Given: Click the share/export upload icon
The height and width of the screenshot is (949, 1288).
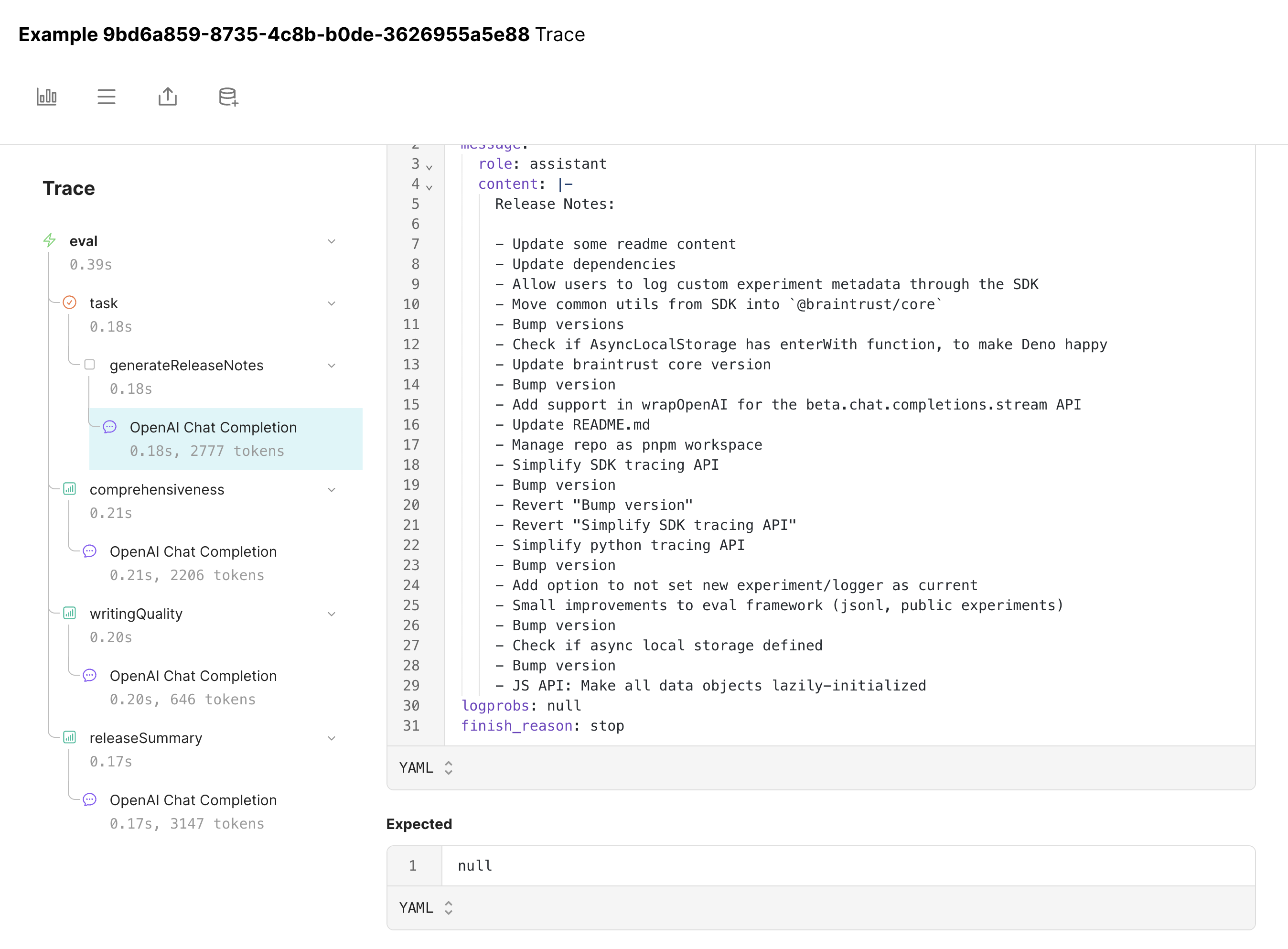Looking at the screenshot, I should pyautogui.click(x=167, y=97).
